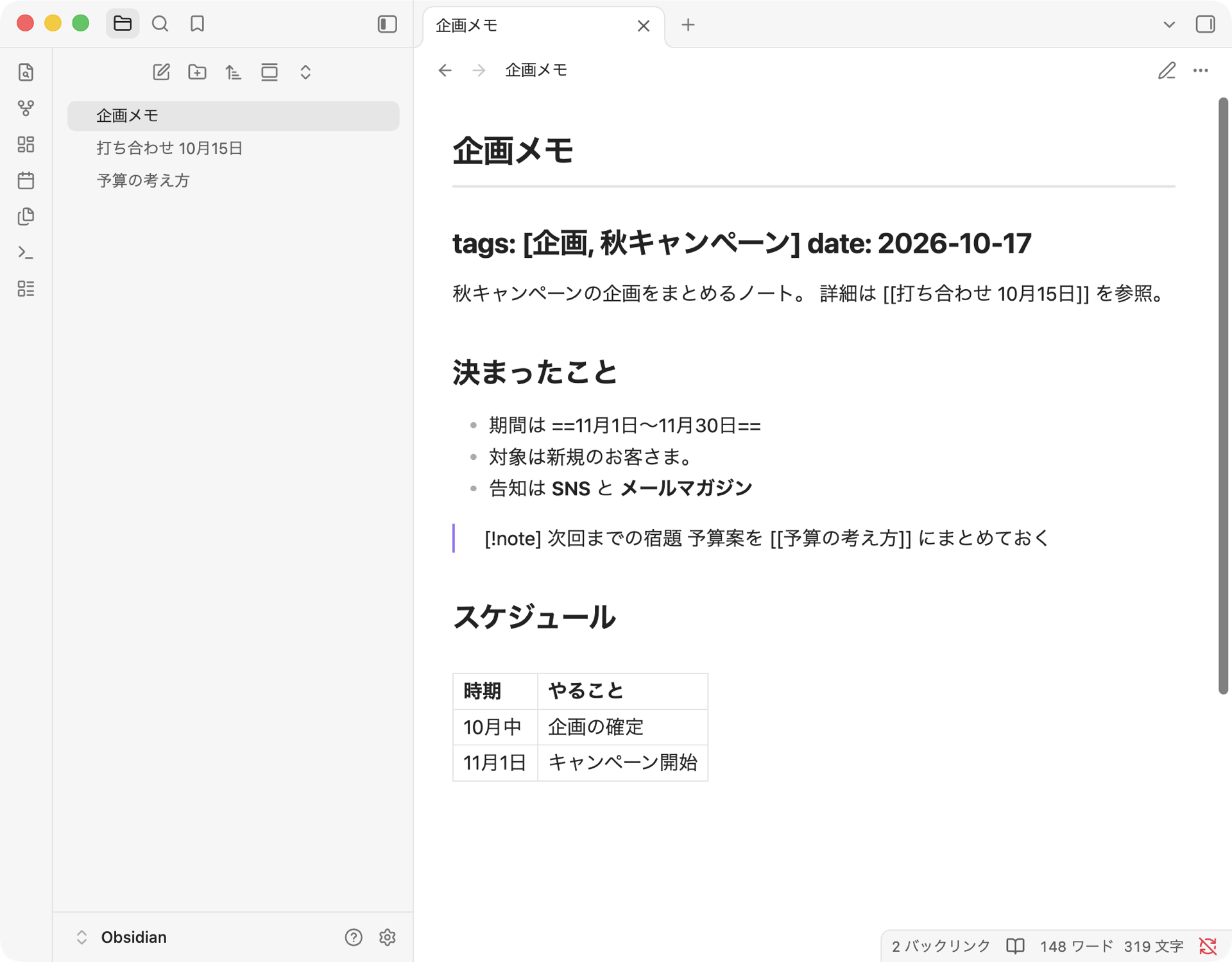Viewport: 1232px width, 962px height.
Task: Collapse the left sidebar
Action: click(388, 24)
